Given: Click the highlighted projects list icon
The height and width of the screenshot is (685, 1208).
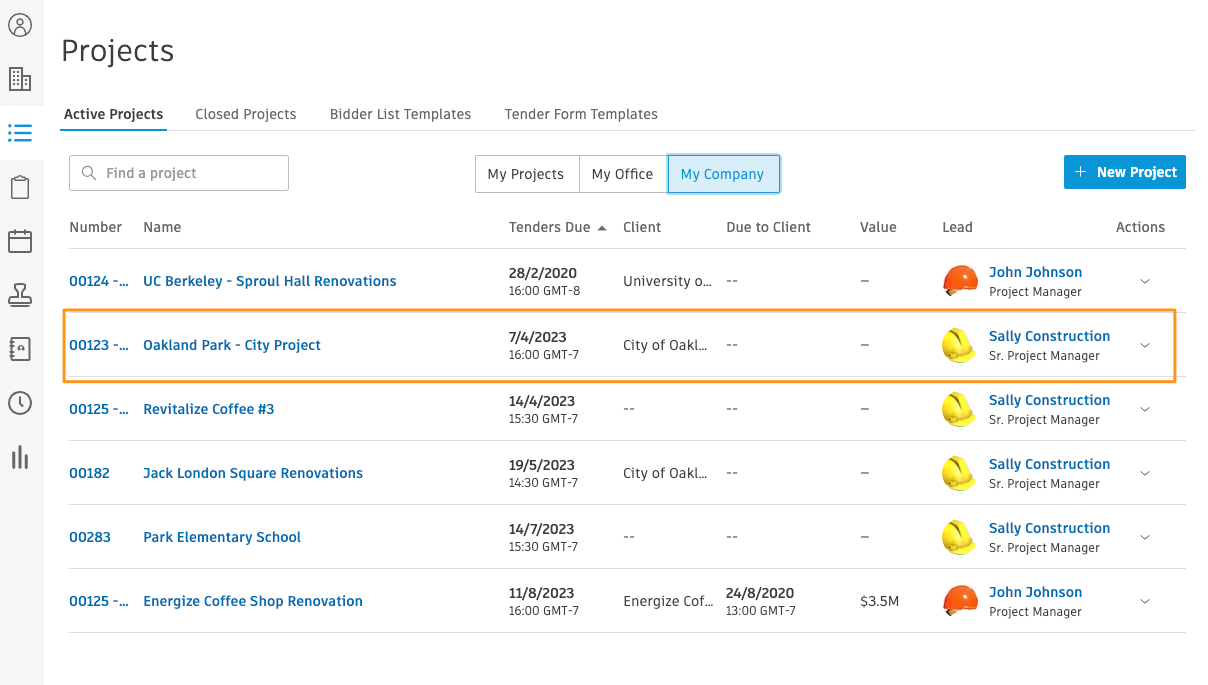Looking at the screenshot, I should coord(21,133).
